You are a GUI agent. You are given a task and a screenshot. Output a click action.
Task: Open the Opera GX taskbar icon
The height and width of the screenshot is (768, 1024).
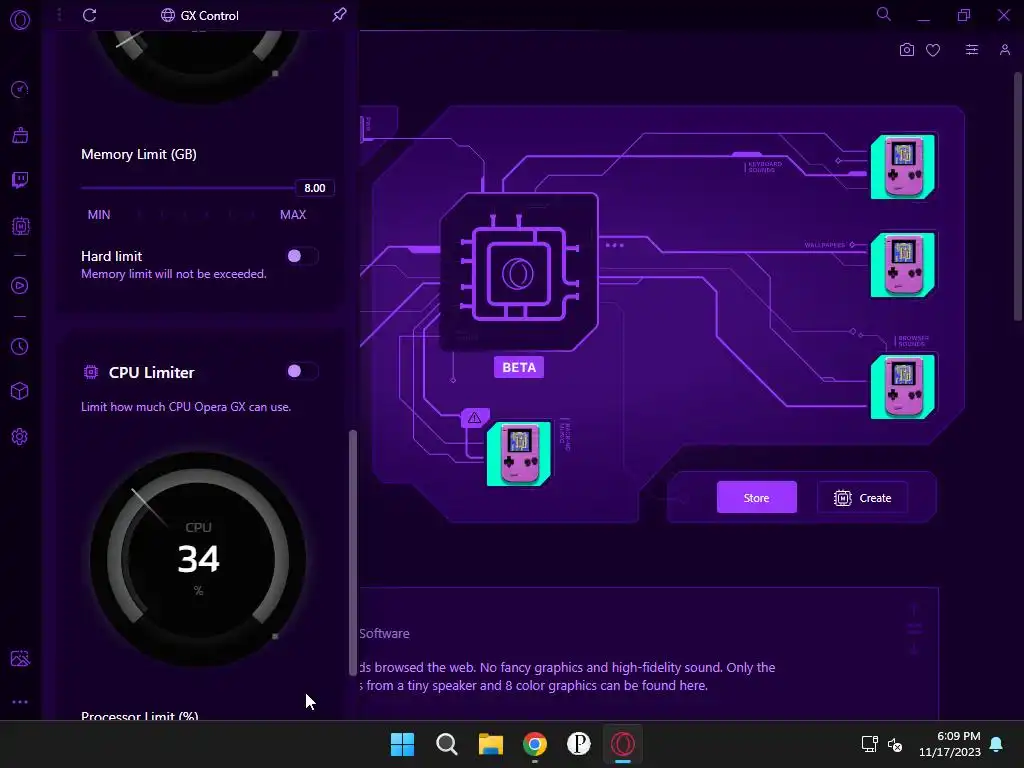tap(623, 744)
